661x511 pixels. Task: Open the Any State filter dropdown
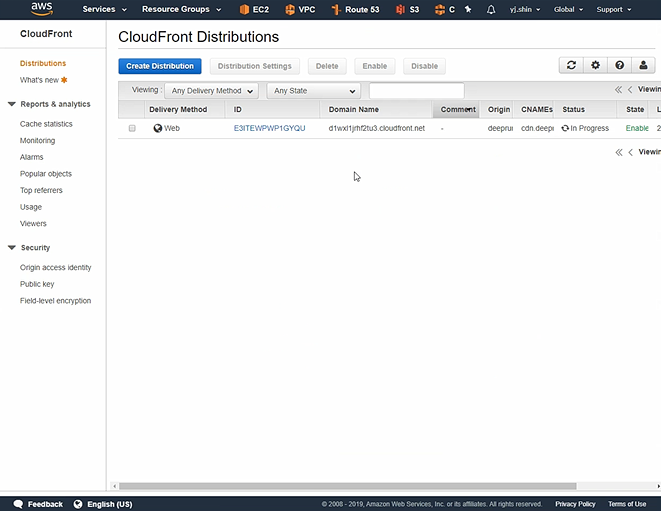[314, 91]
